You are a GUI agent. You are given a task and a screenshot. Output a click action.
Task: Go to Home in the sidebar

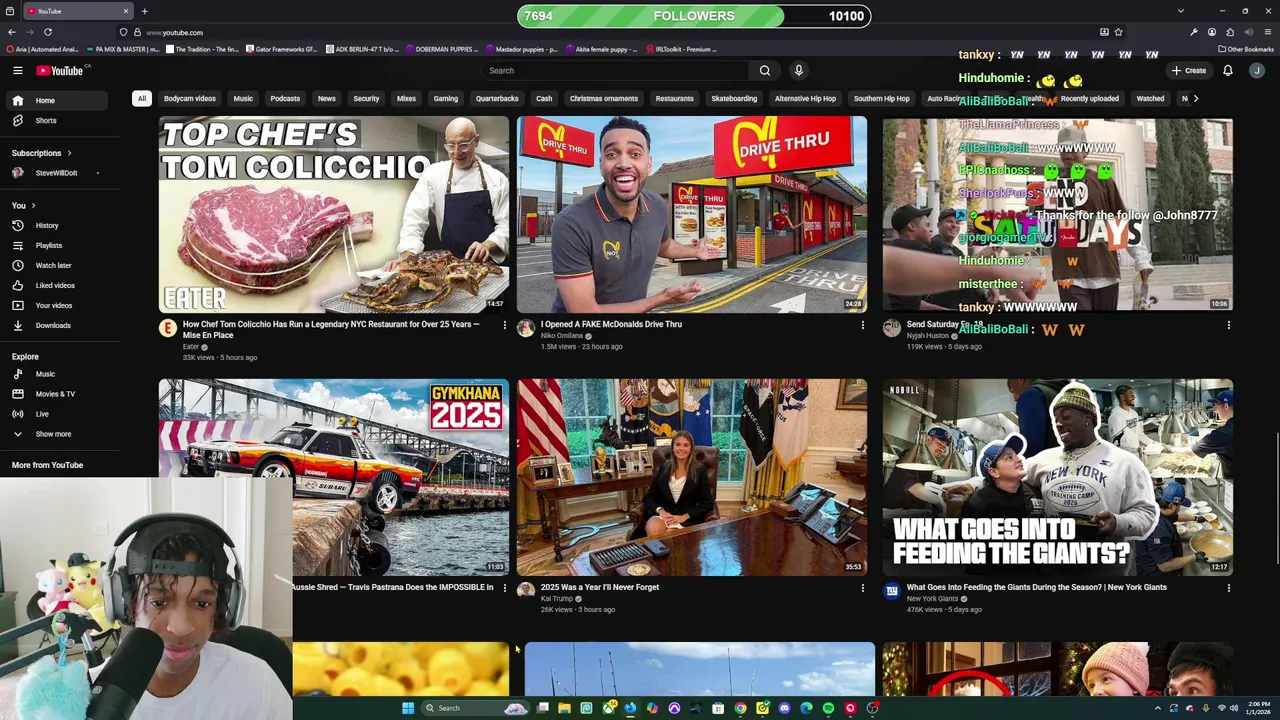pyautogui.click(x=58, y=100)
